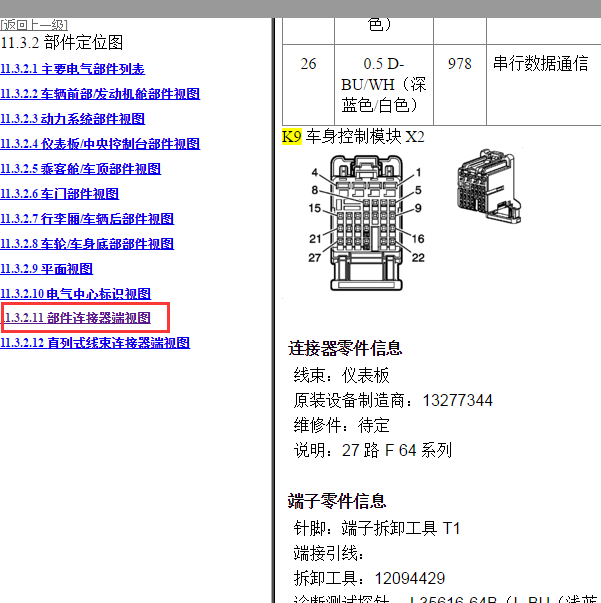Image resolution: width=601 pixels, height=603 pixels.
Task: Click the 线束：仪表板 line
Action: click(341, 375)
